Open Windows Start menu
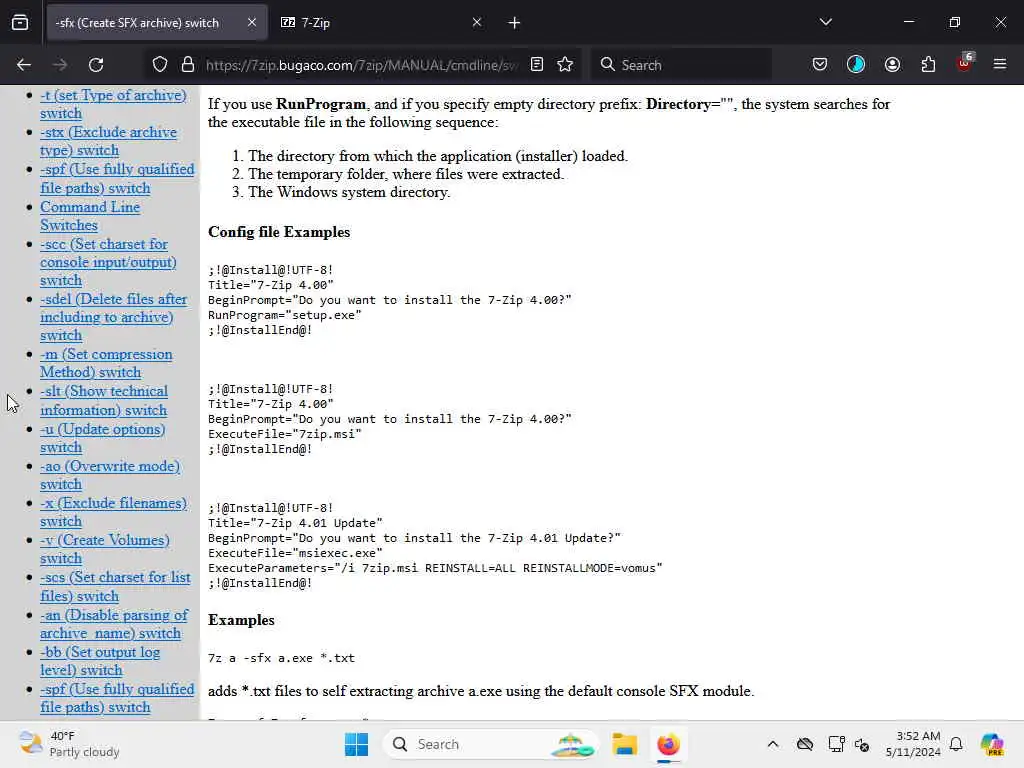 tap(357, 744)
